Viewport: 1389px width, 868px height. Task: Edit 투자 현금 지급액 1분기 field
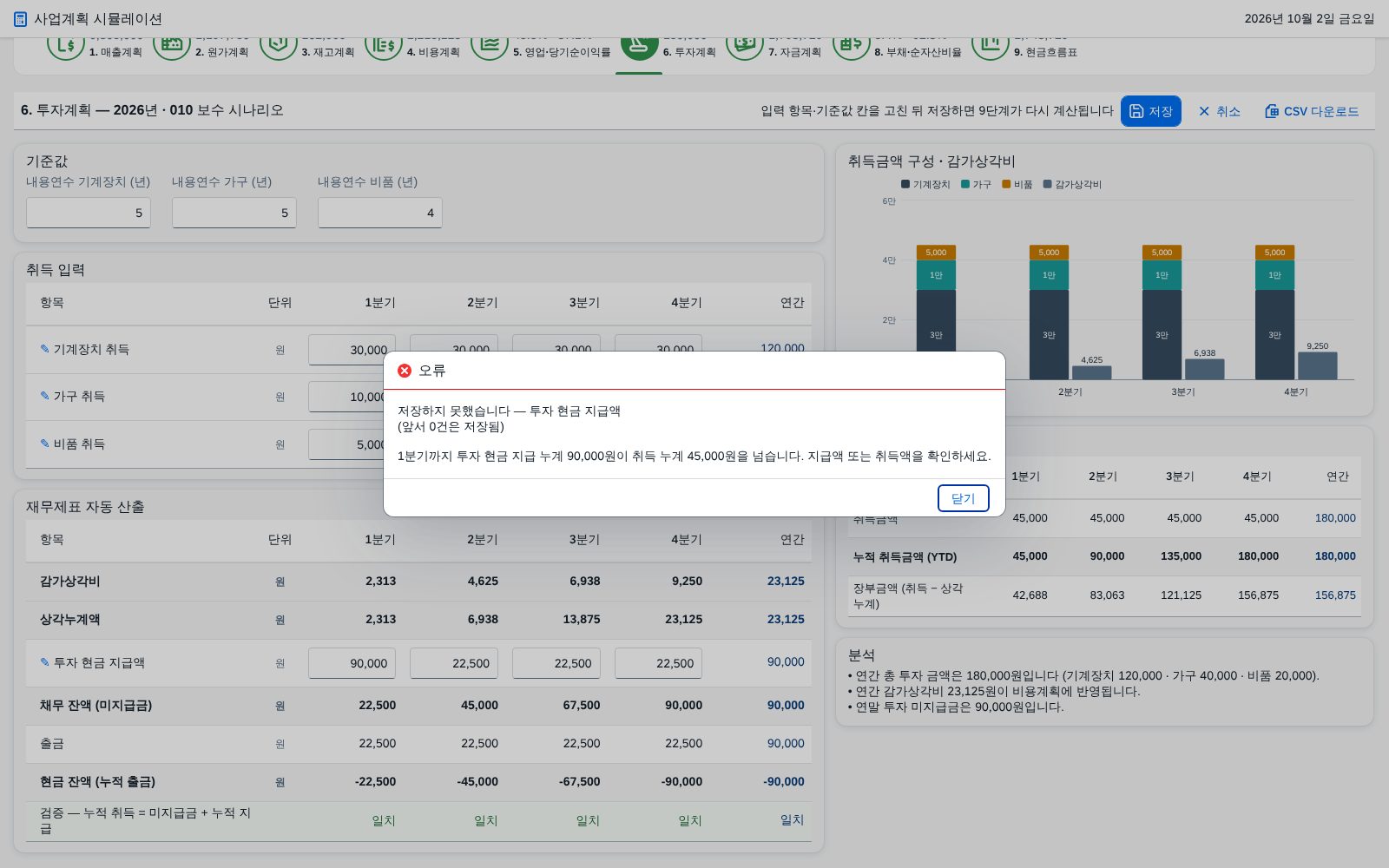pyautogui.click(x=352, y=663)
